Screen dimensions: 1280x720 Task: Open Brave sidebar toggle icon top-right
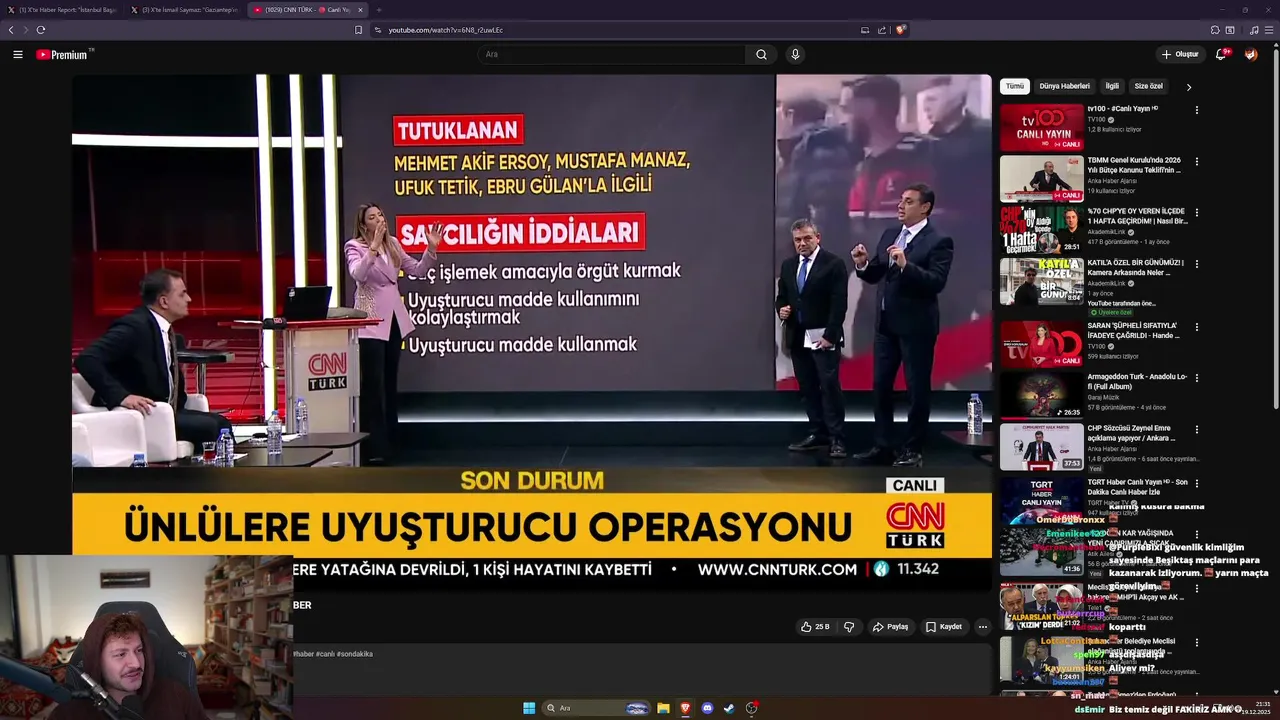click(x=1230, y=30)
